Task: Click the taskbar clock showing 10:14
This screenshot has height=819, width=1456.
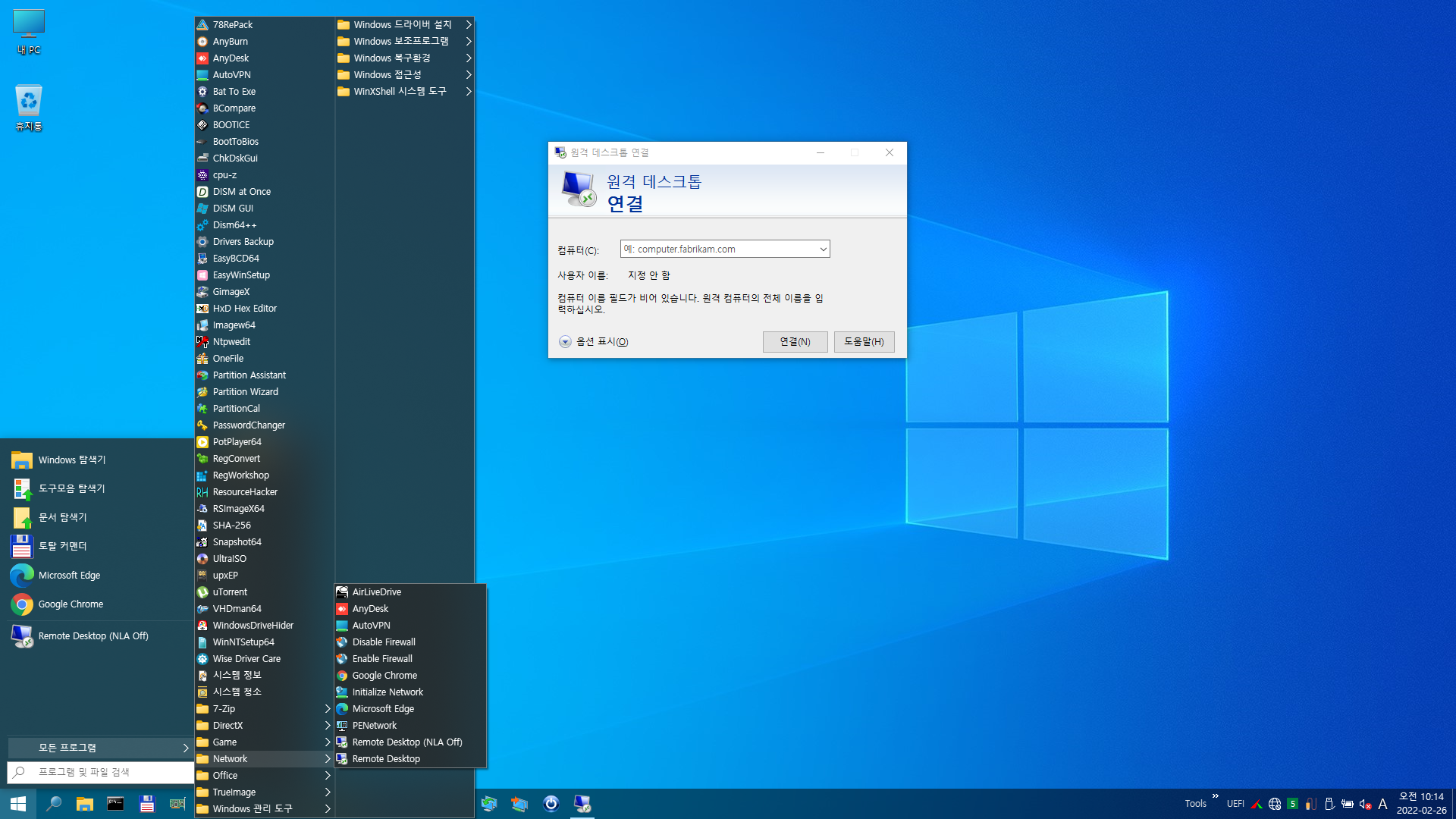Action: (x=1421, y=804)
